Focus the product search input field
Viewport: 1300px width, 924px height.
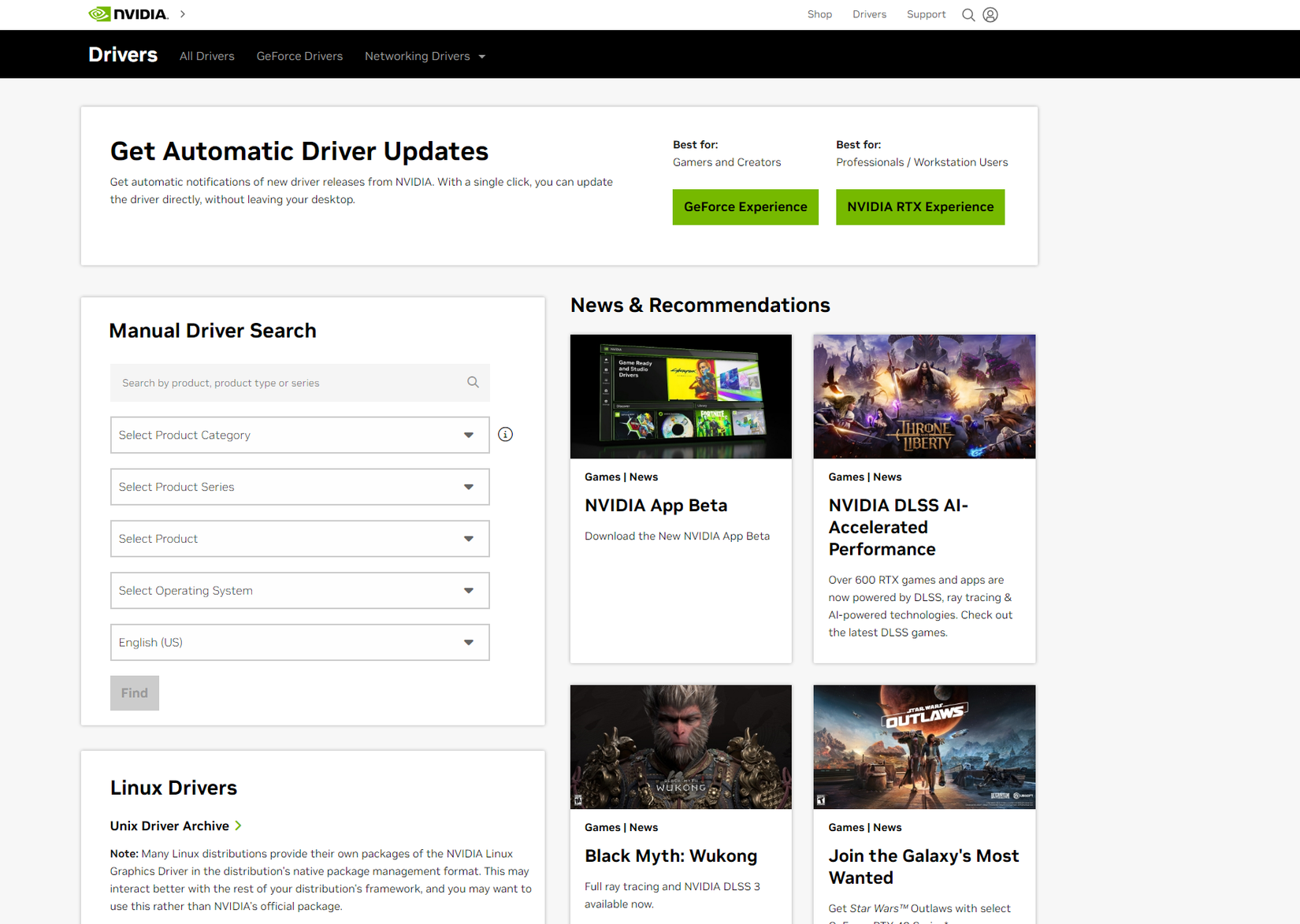click(300, 383)
